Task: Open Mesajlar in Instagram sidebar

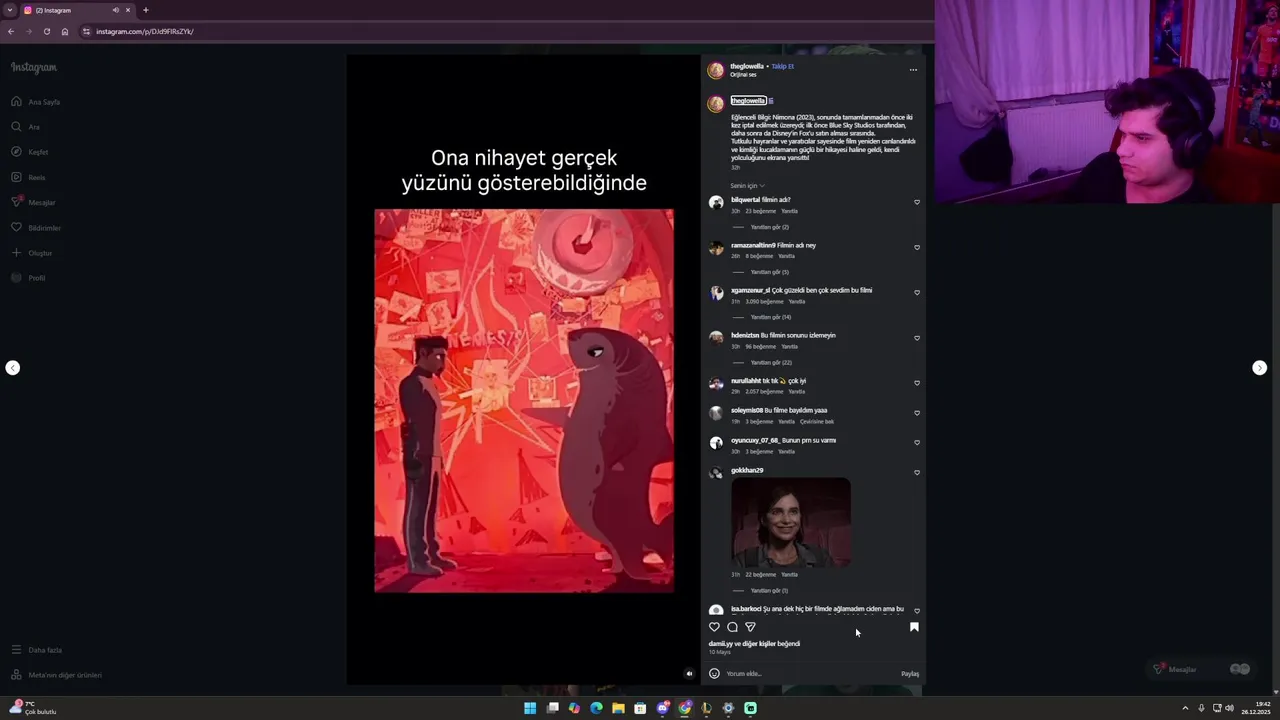Action: coord(33,202)
